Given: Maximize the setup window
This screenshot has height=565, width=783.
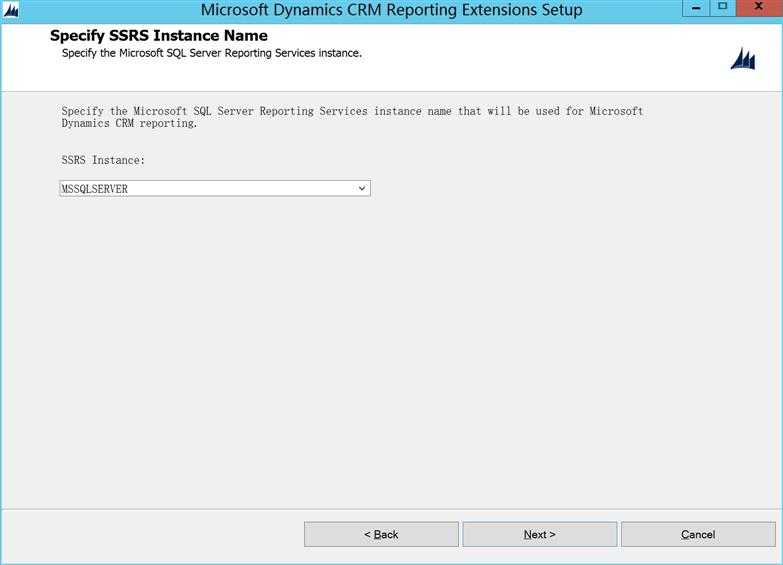Looking at the screenshot, I should coord(722,7).
